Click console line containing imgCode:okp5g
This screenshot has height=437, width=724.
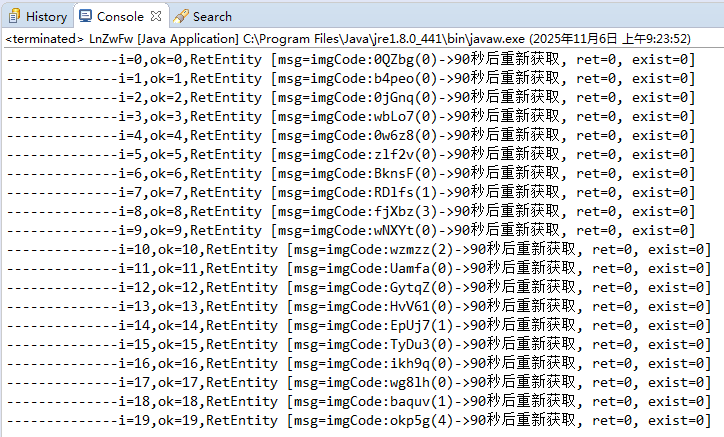tap(359, 420)
